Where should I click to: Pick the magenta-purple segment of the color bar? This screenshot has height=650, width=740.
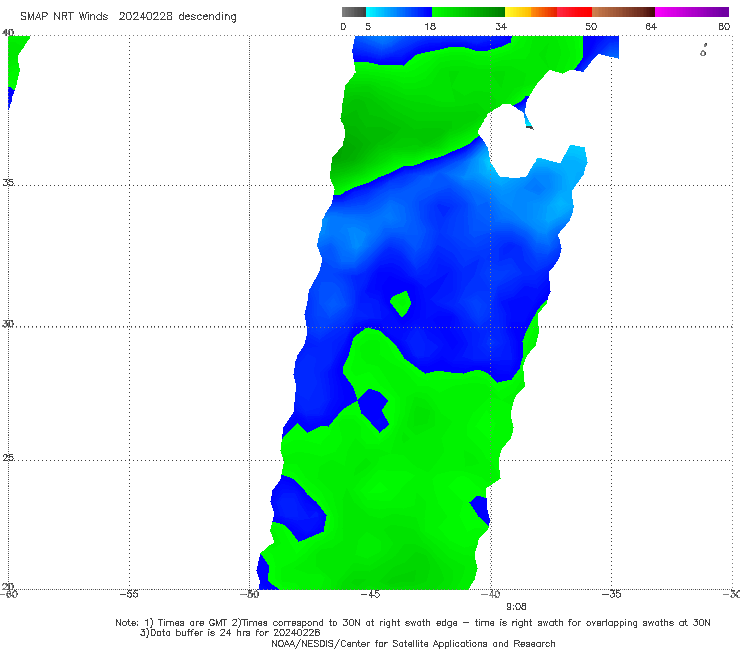click(x=692, y=12)
